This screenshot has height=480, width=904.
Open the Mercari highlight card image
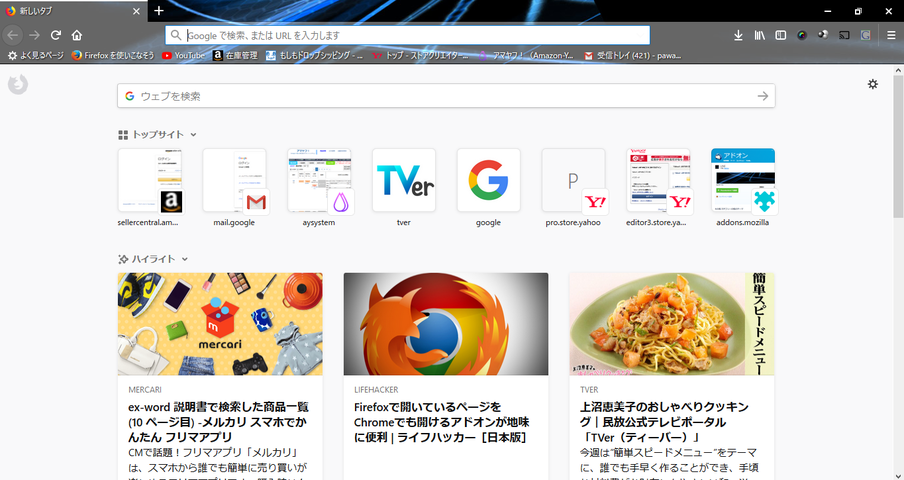220,324
